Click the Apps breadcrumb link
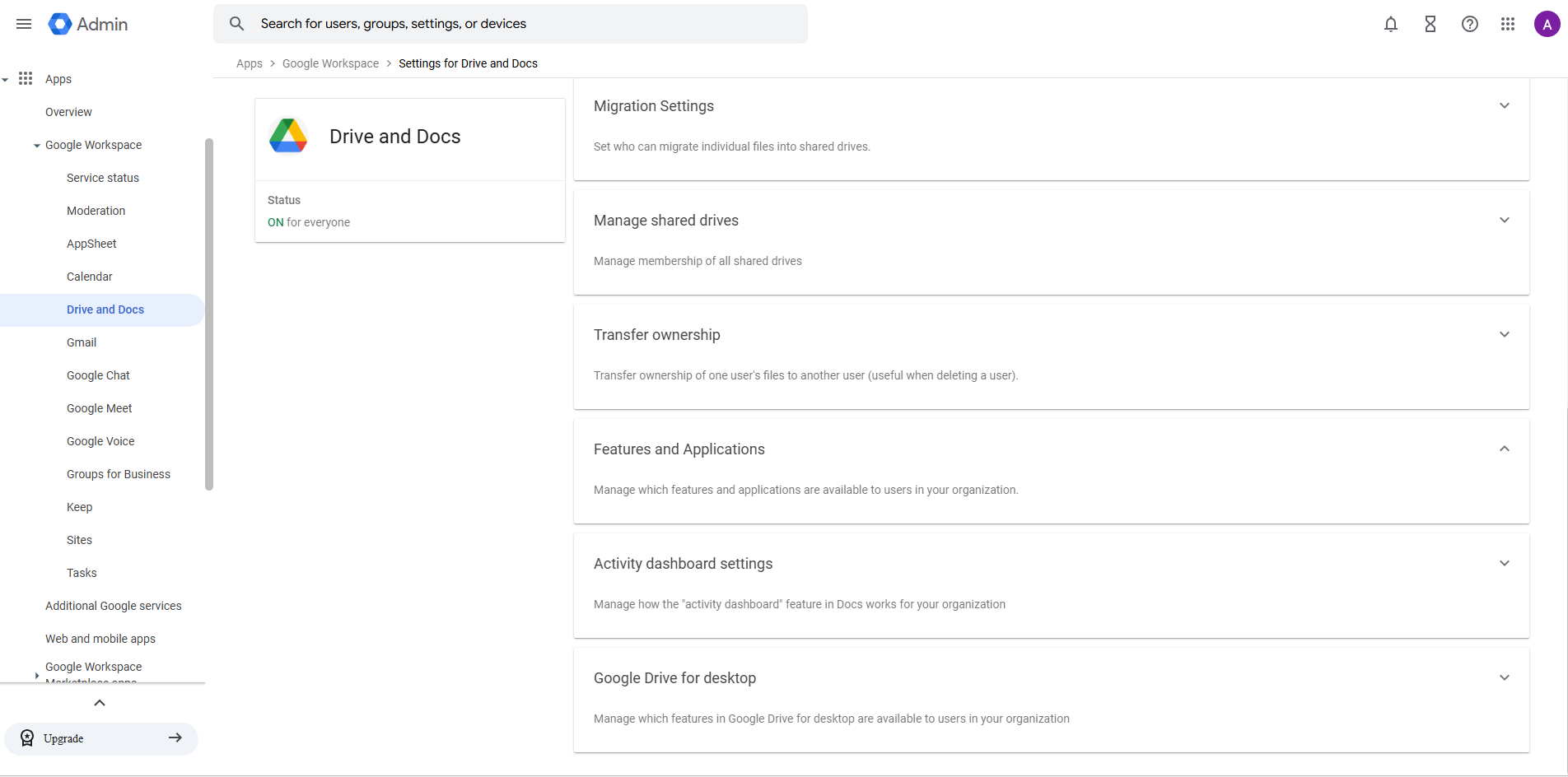1568x777 pixels. point(250,63)
